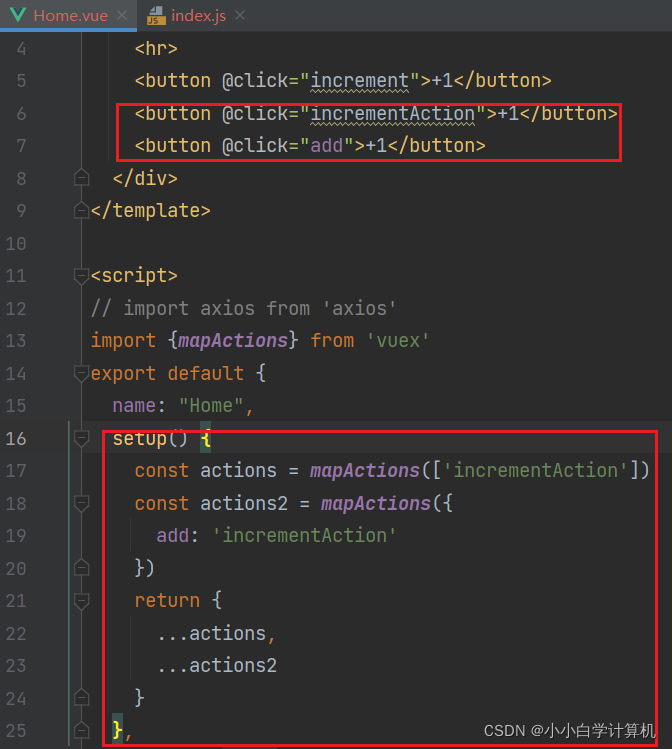672x749 pixels.
Task: Fold the setup function at line 16
Action: coord(82,439)
